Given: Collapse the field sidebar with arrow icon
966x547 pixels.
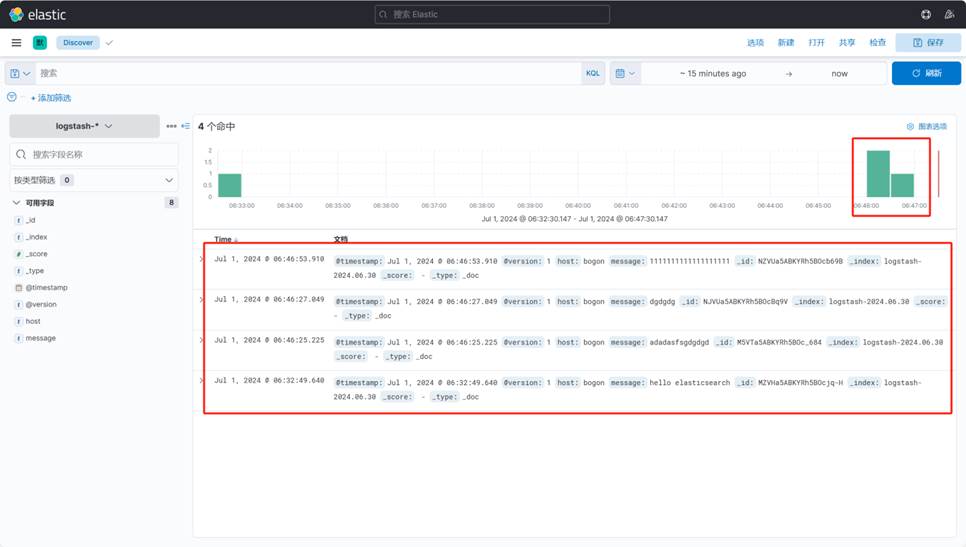Looking at the screenshot, I should [185, 126].
